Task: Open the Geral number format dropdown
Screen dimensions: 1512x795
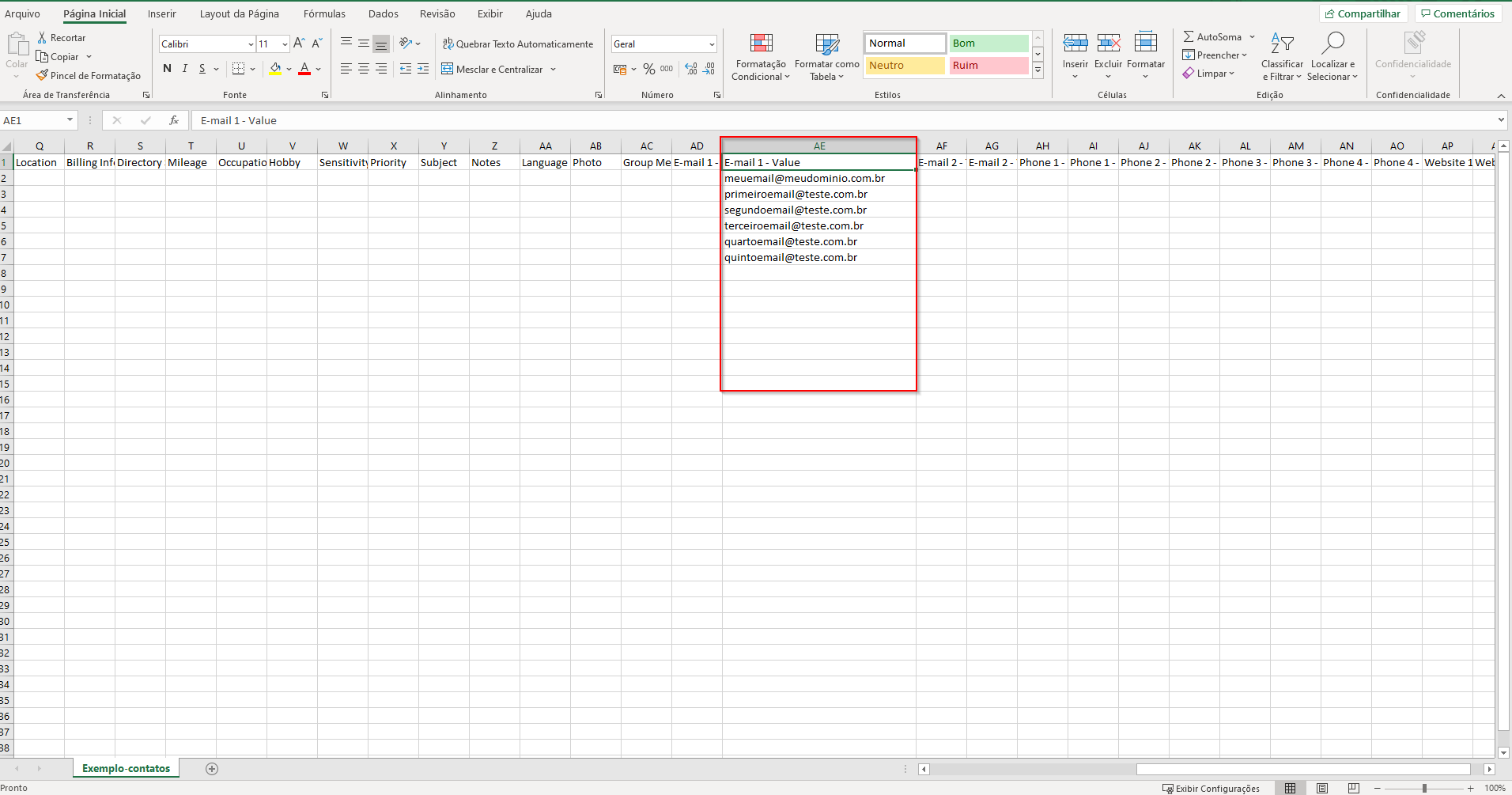Action: [x=712, y=44]
